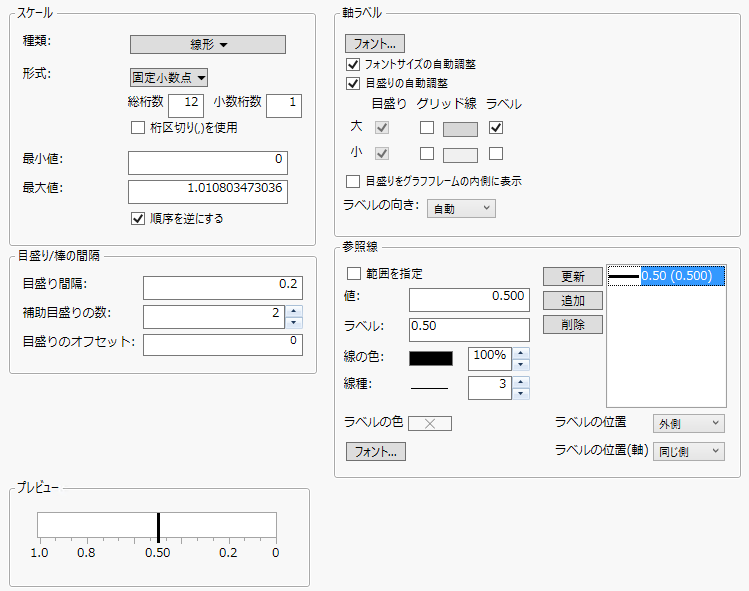This screenshot has height=591, width=749.
Task: Click the 総桁数 field showing 12
Action: pyautogui.click(x=186, y=105)
